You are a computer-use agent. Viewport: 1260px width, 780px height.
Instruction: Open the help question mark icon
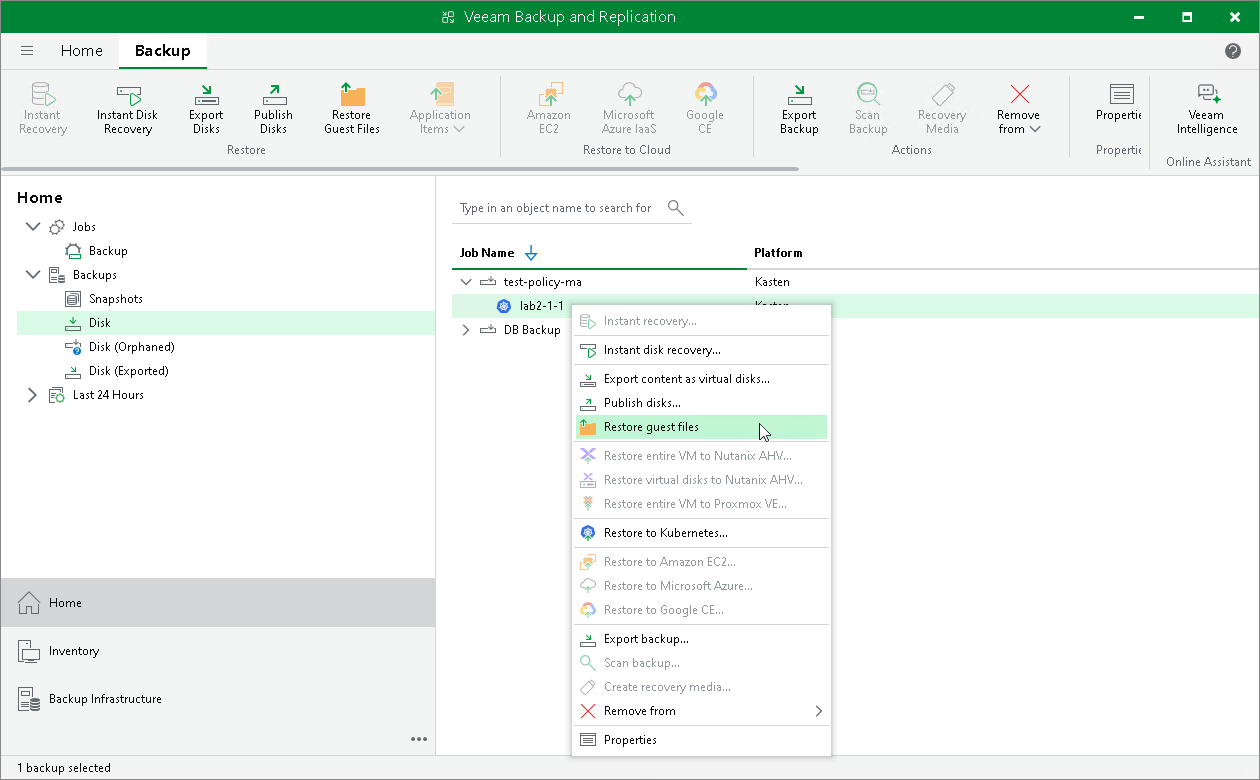pos(1232,51)
